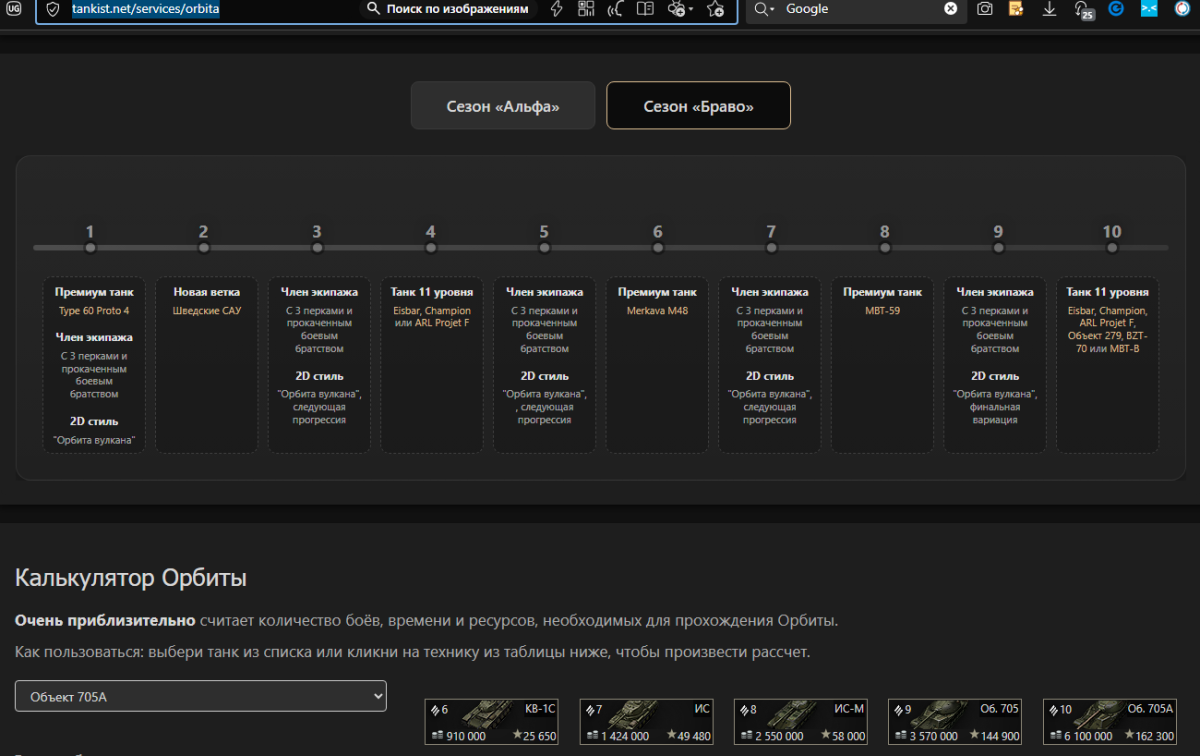Click stage 10 marker on progress track
The width and height of the screenshot is (1200, 756).
[1112, 247]
